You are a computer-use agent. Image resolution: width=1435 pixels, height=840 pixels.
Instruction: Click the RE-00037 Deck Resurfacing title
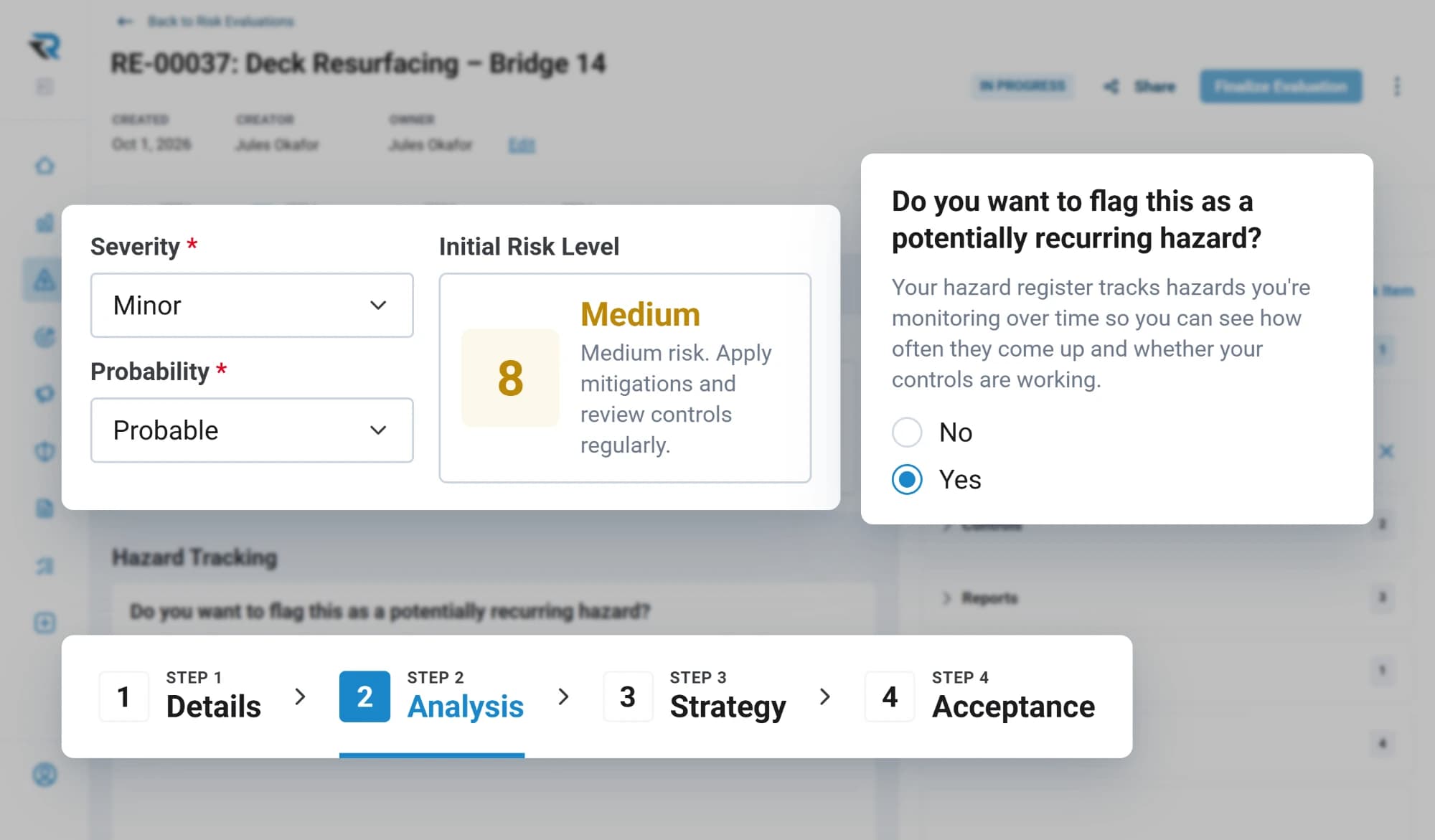pyautogui.click(x=358, y=64)
